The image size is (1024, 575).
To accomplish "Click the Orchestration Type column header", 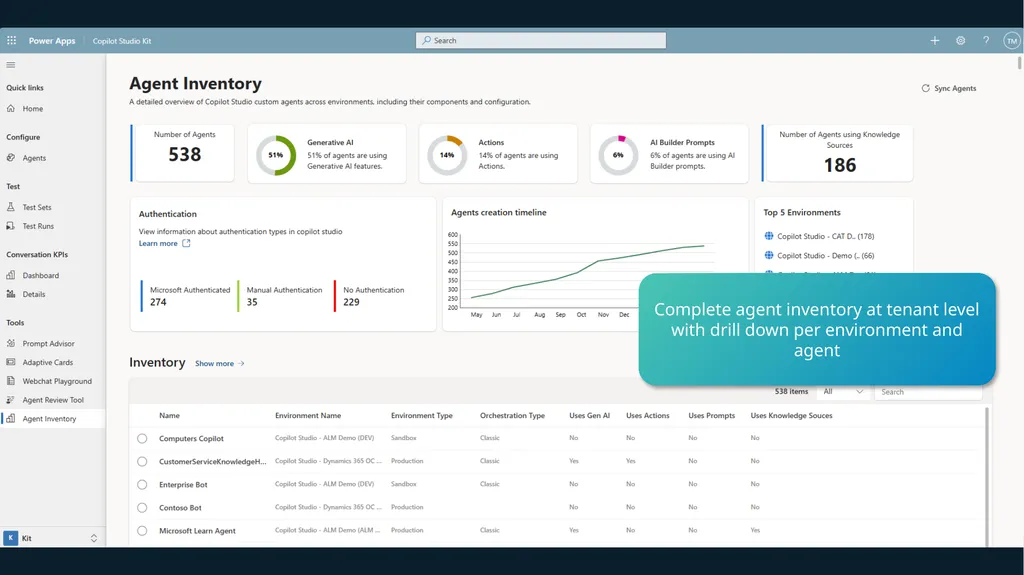I will (x=512, y=416).
